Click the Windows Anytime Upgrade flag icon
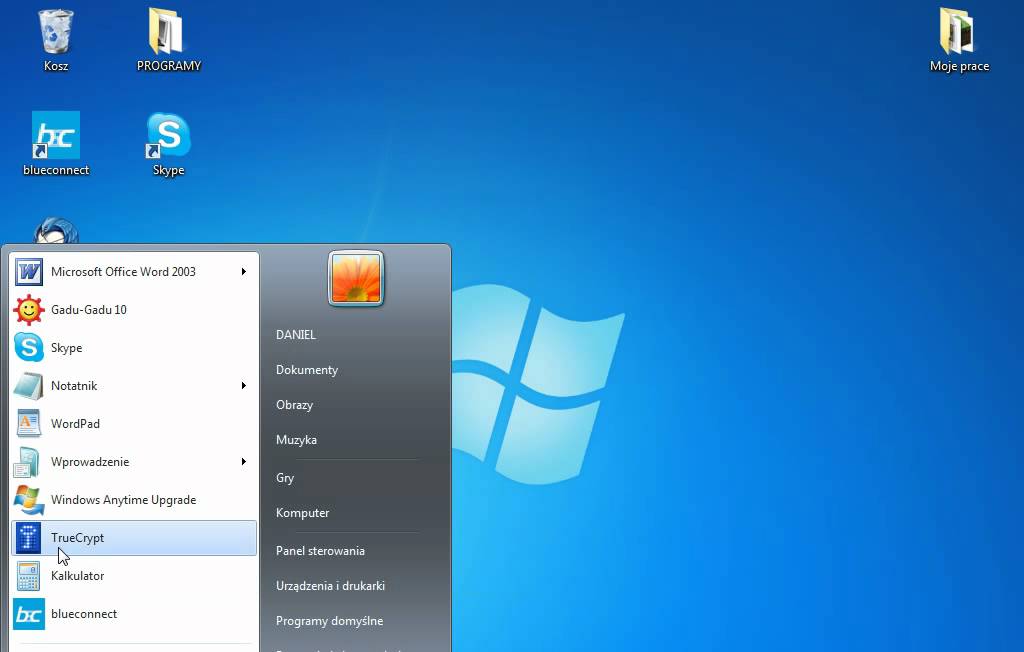The image size is (1024, 652). tap(29, 500)
